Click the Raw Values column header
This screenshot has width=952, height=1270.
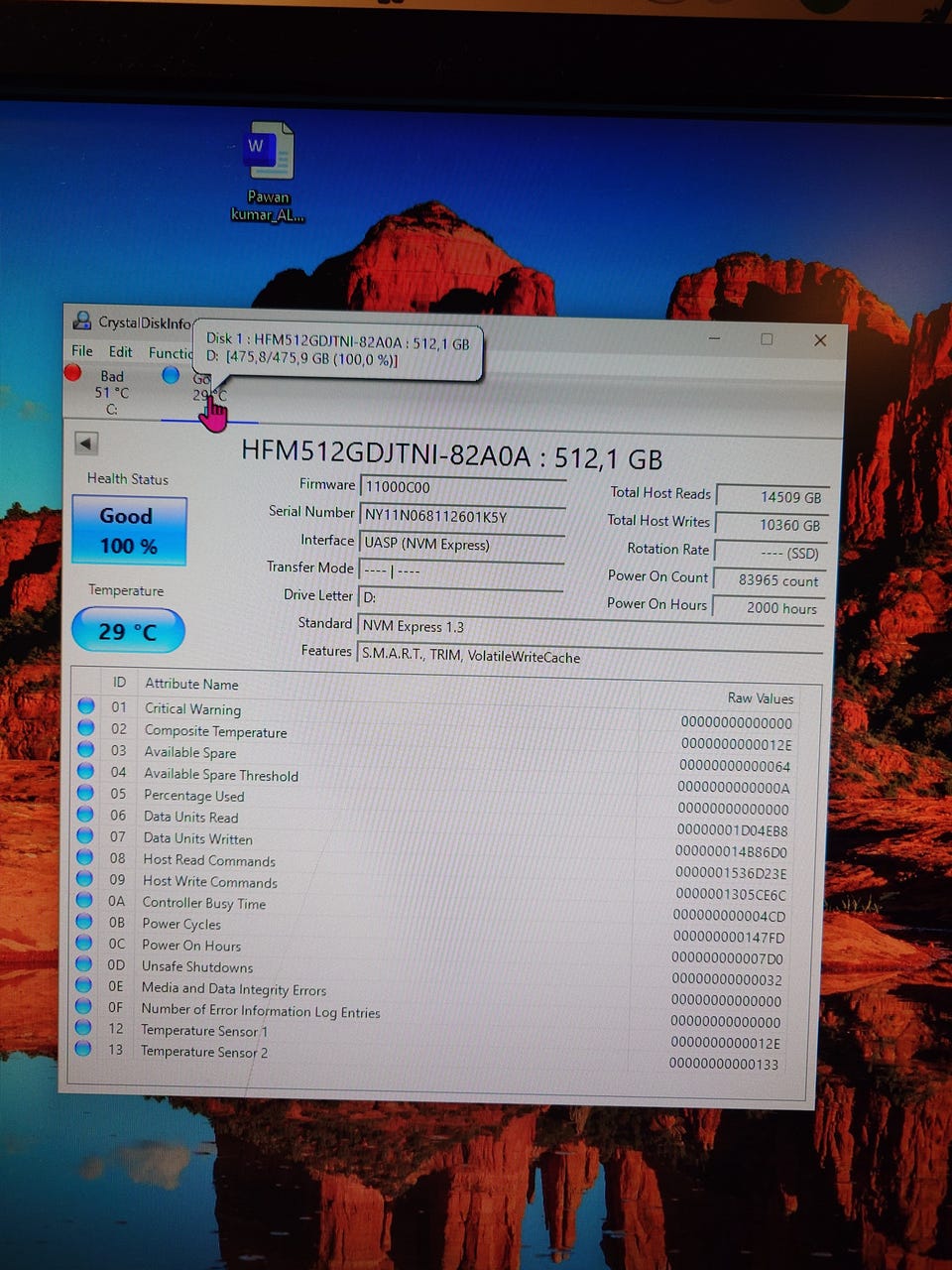click(x=760, y=698)
